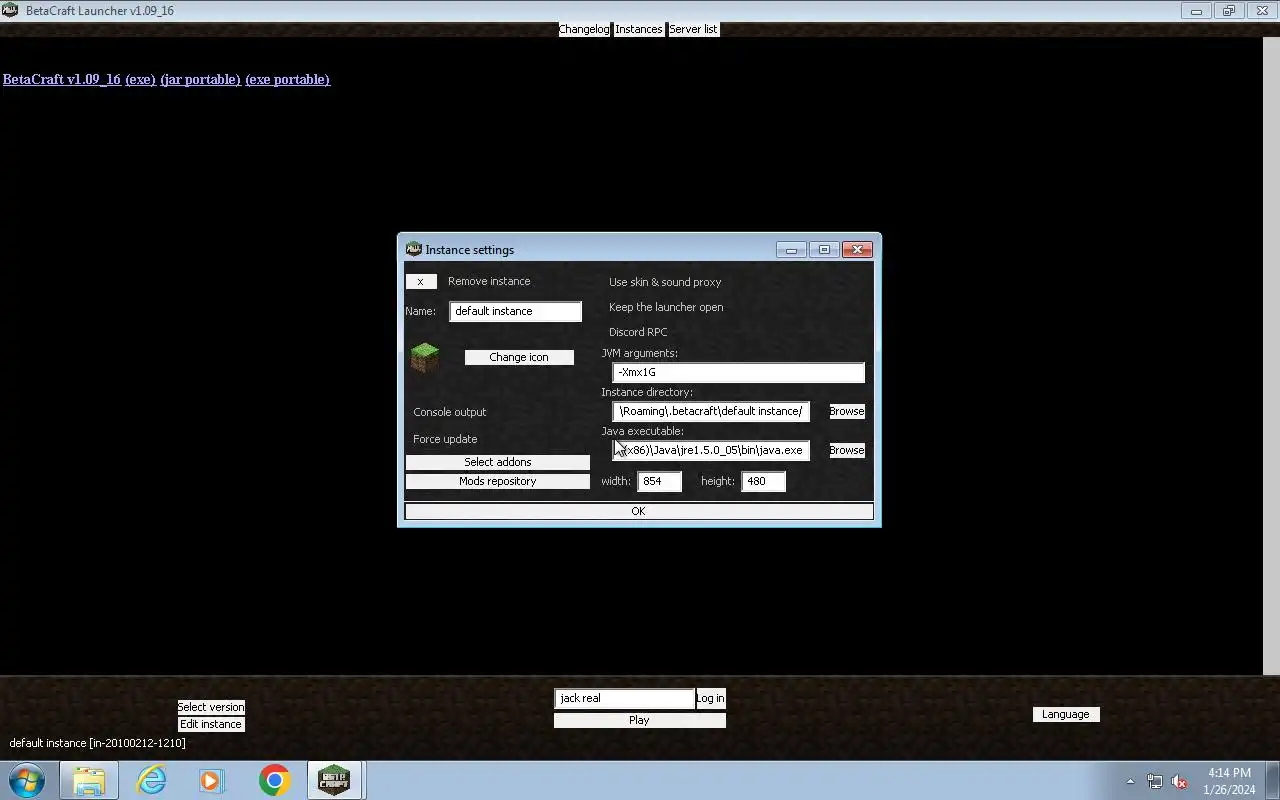This screenshot has height=800, width=1280.
Task: Switch to the Server list tab
Action: pyautogui.click(x=693, y=29)
